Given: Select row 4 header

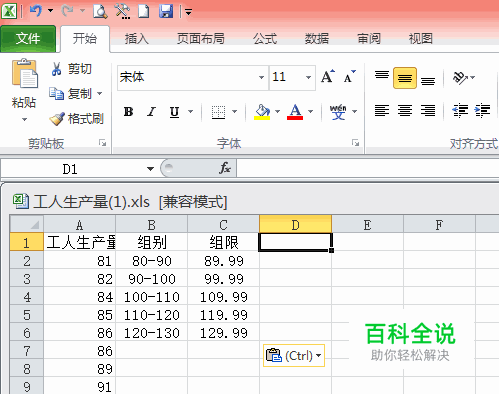Looking at the screenshot, I should [27, 297].
